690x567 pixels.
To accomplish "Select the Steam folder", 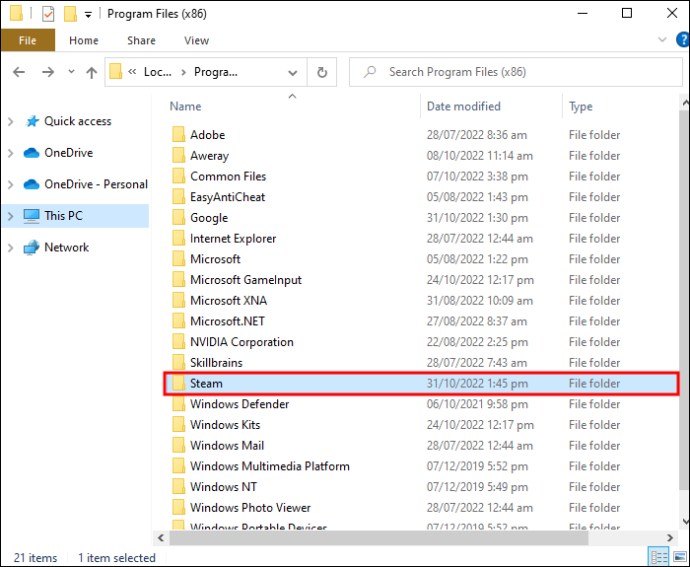I will [421, 383].
